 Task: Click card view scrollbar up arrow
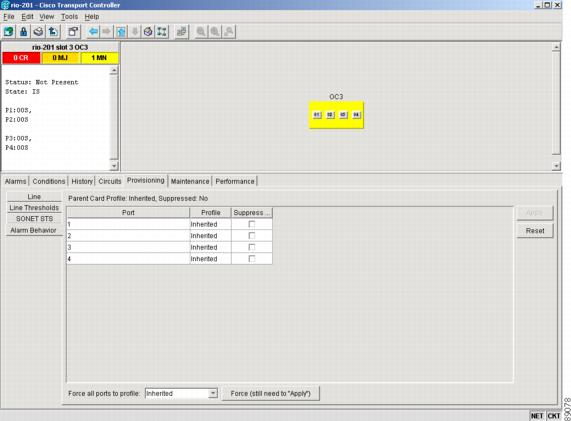pos(556,47)
